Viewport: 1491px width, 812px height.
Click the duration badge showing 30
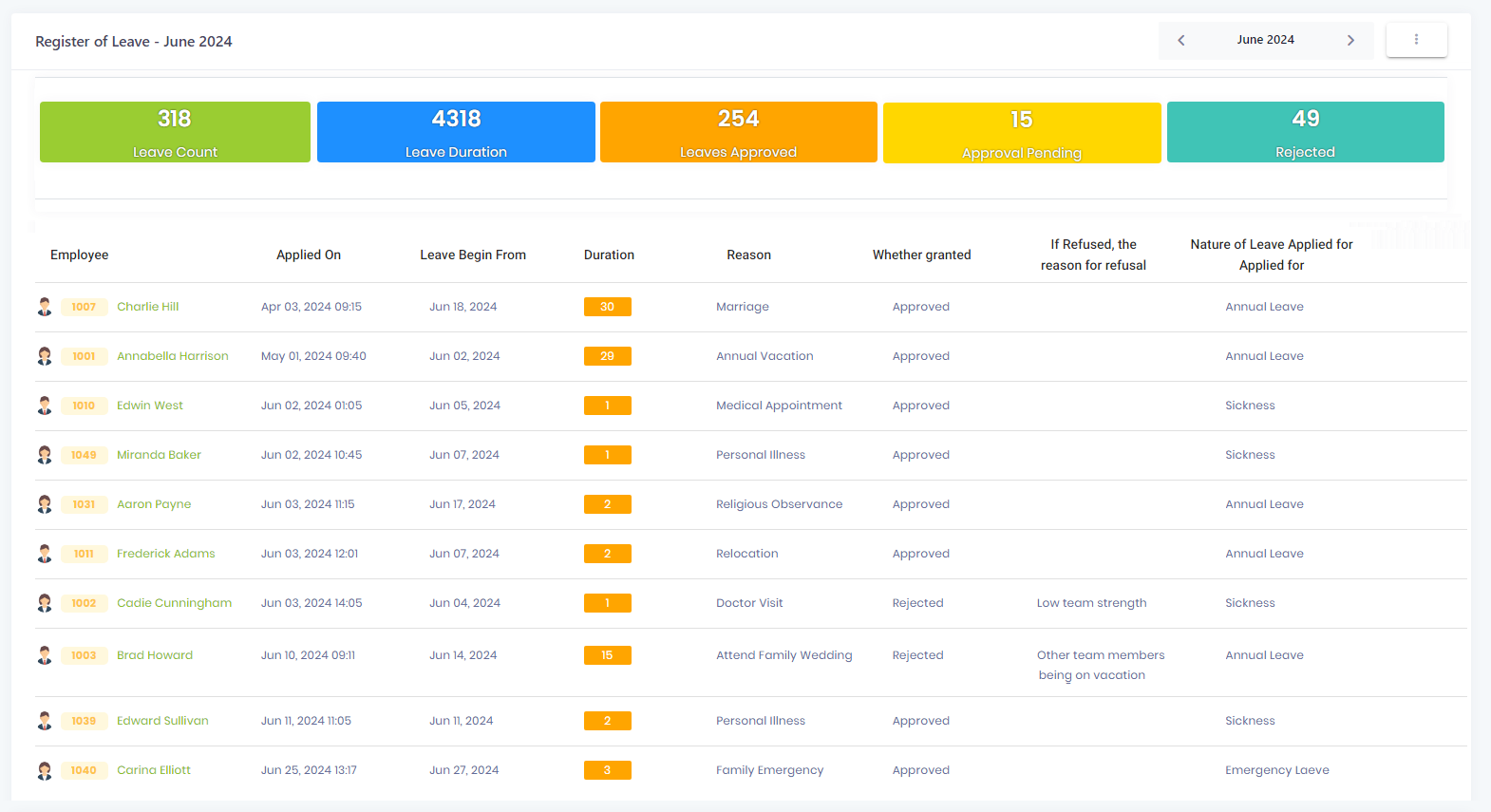(608, 307)
